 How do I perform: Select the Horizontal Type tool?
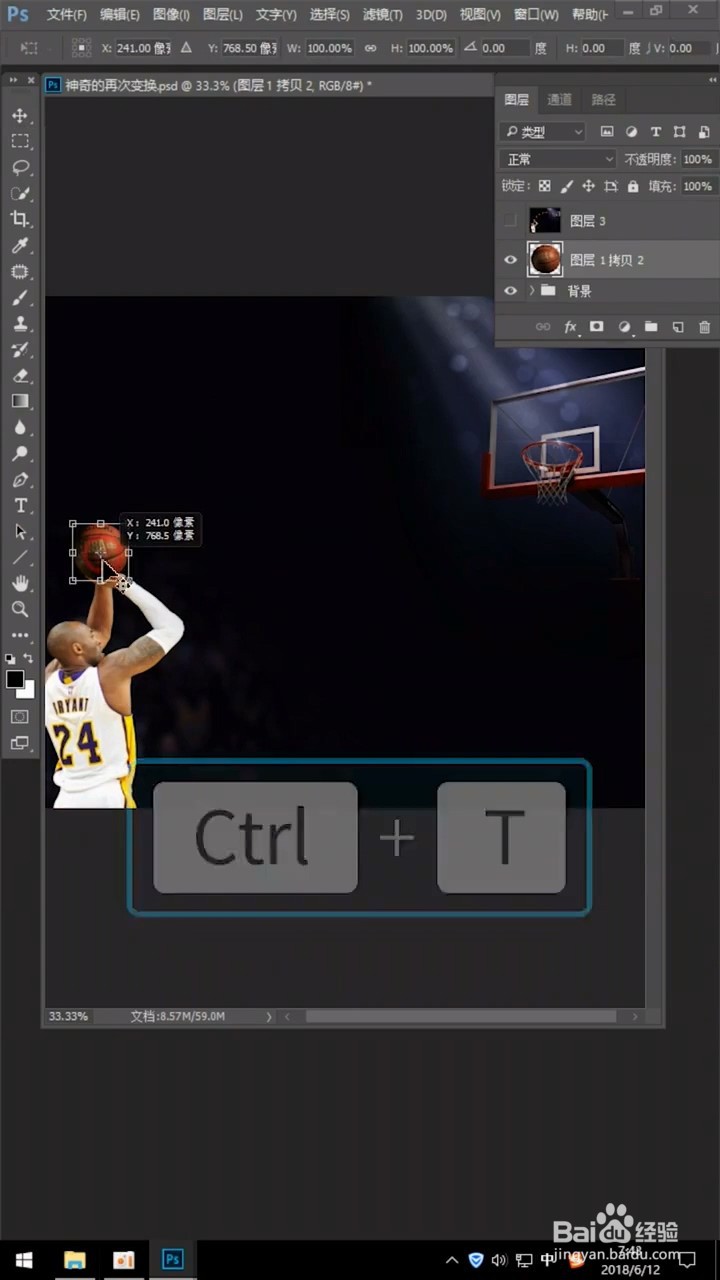pyautogui.click(x=20, y=506)
